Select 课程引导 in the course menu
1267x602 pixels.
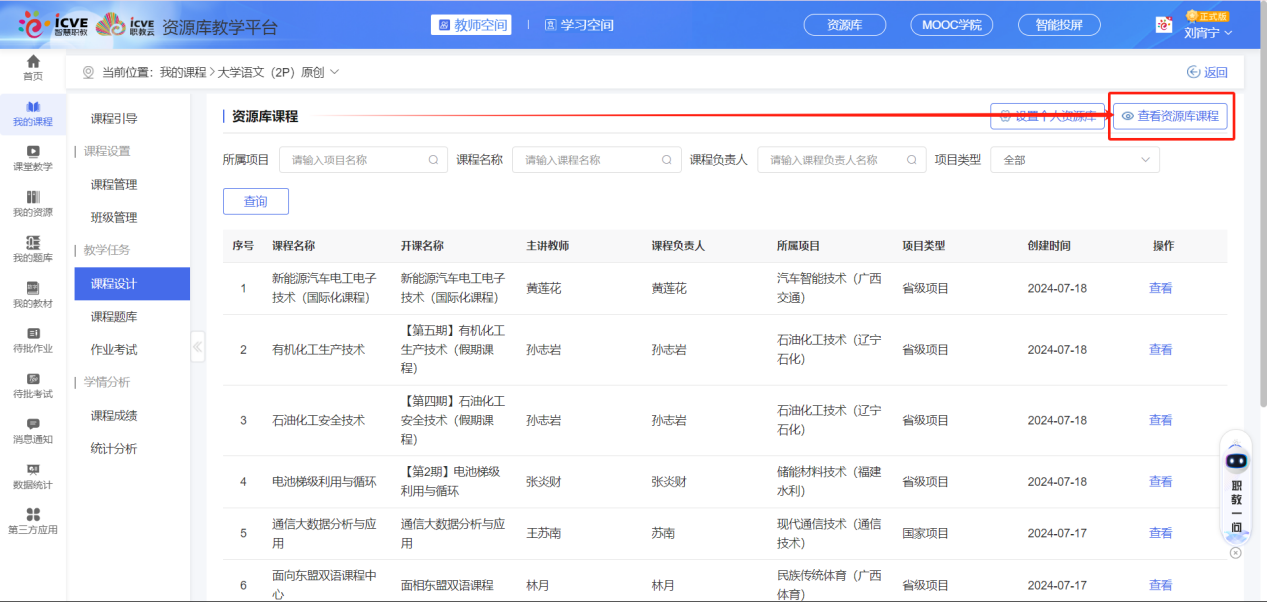click(x=114, y=119)
